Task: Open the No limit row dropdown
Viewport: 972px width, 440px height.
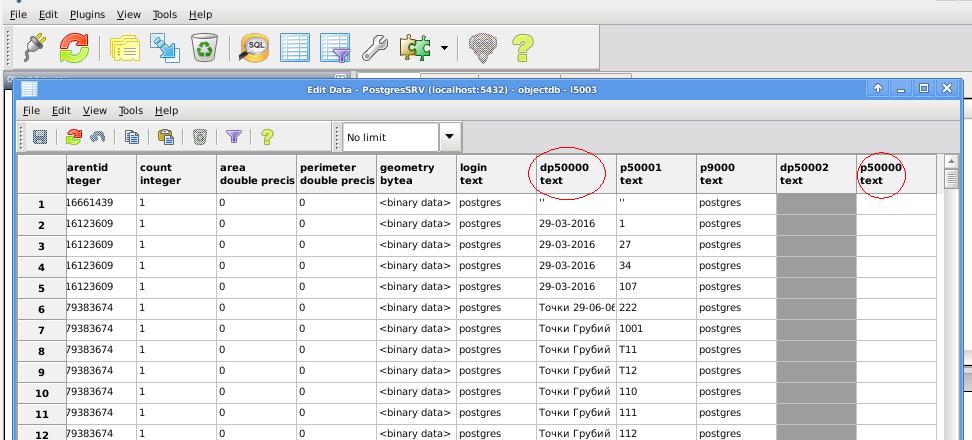Action: point(449,137)
